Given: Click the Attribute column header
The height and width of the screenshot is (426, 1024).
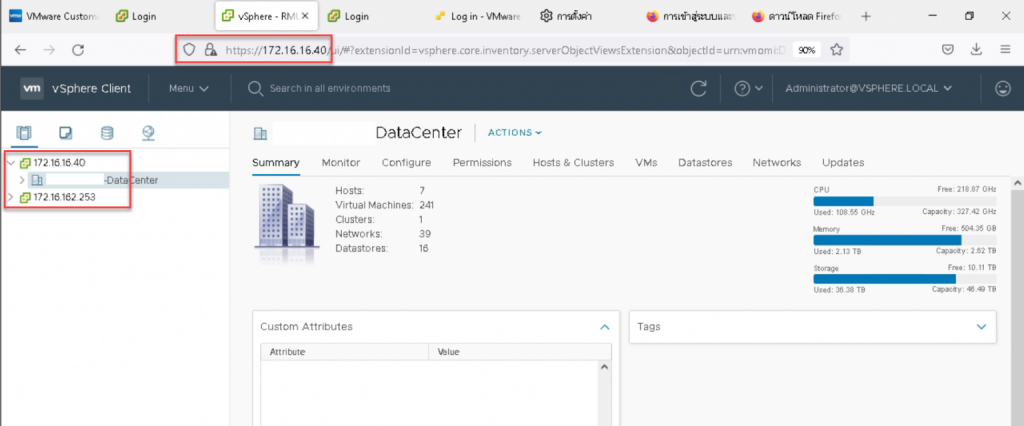Looking at the screenshot, I should pos(345,352).
